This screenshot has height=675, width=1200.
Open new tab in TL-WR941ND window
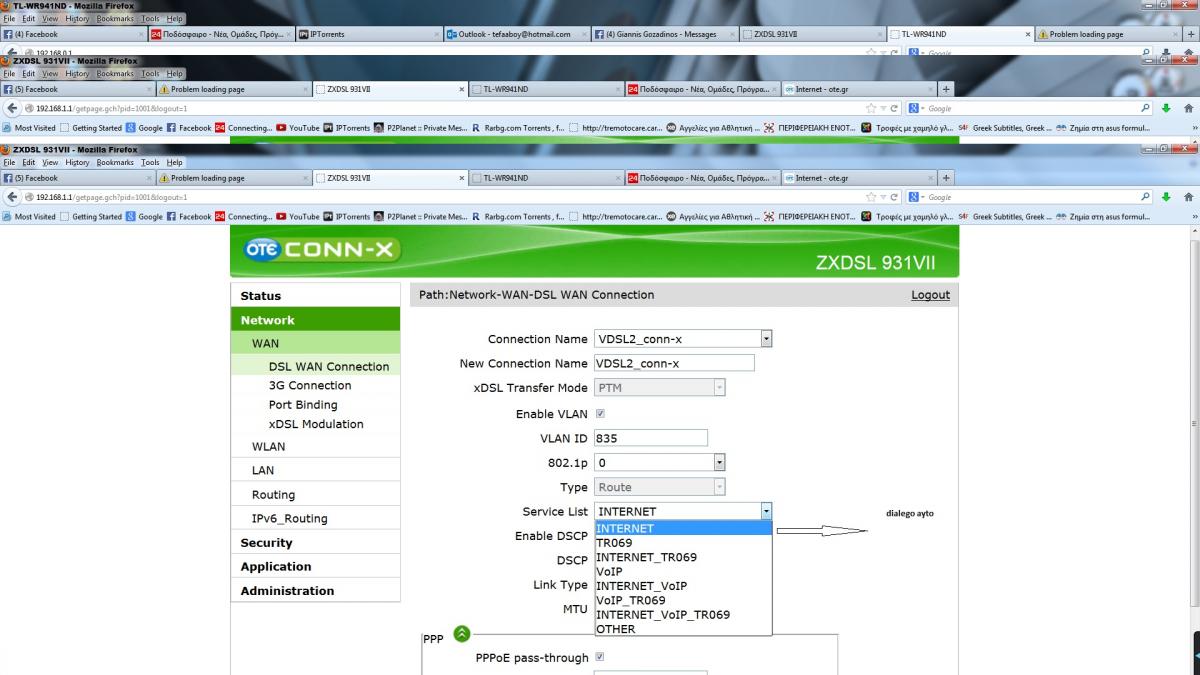click(1192, 34)
